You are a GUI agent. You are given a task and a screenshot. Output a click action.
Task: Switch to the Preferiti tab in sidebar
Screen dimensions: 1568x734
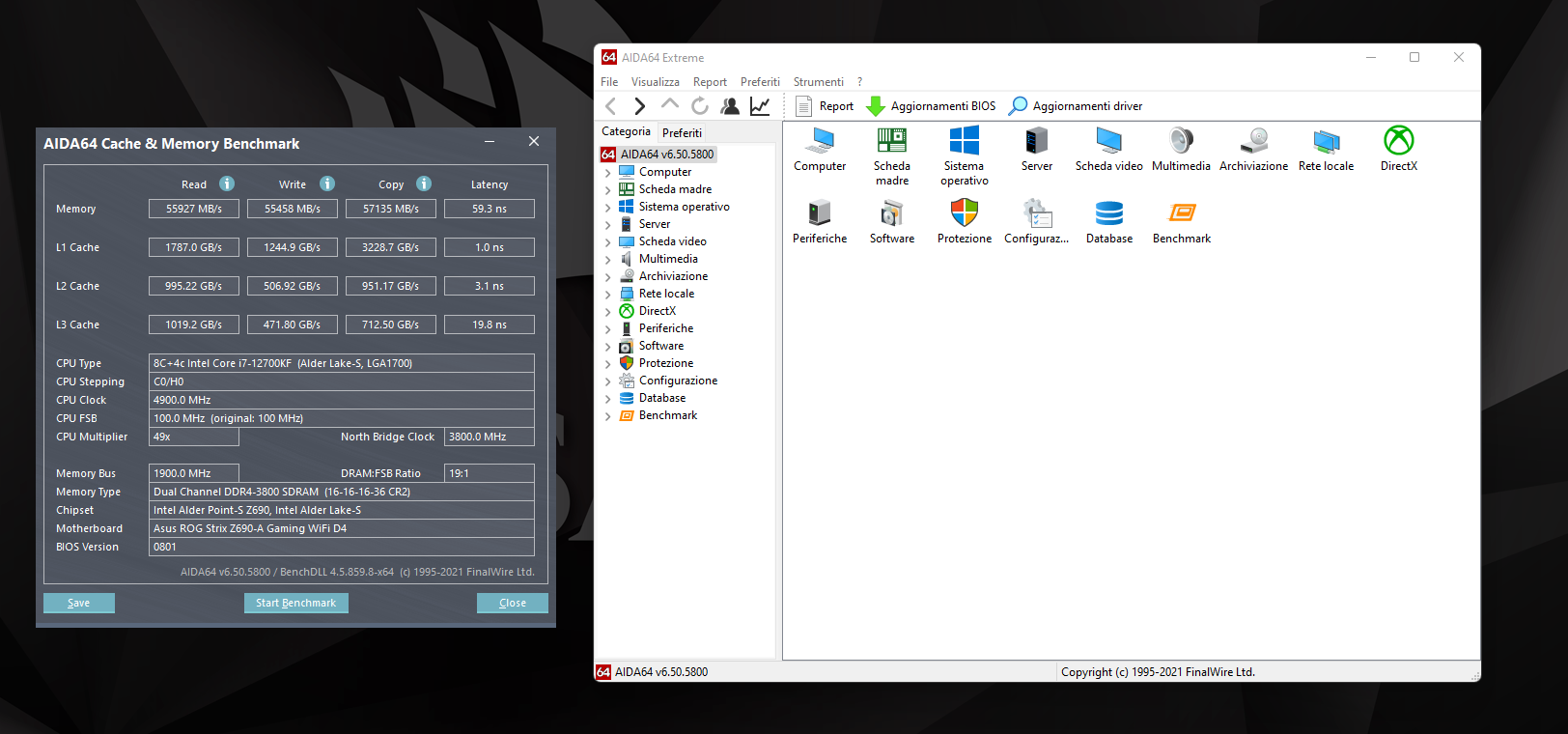tap(683, 132)
